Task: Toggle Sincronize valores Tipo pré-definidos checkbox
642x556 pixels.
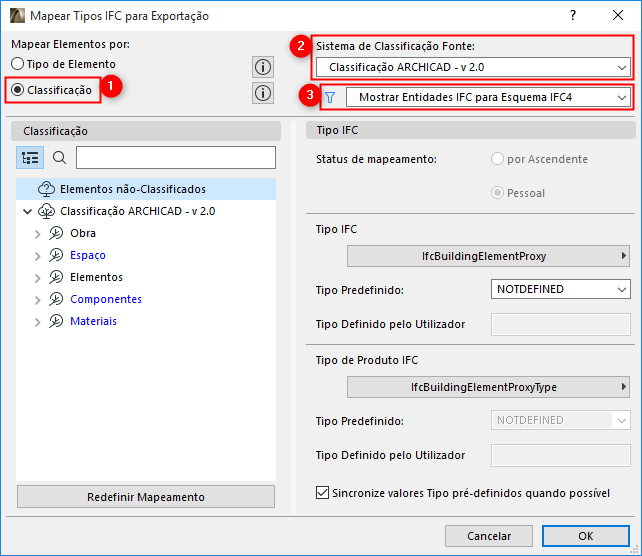Action: [322, 493]
